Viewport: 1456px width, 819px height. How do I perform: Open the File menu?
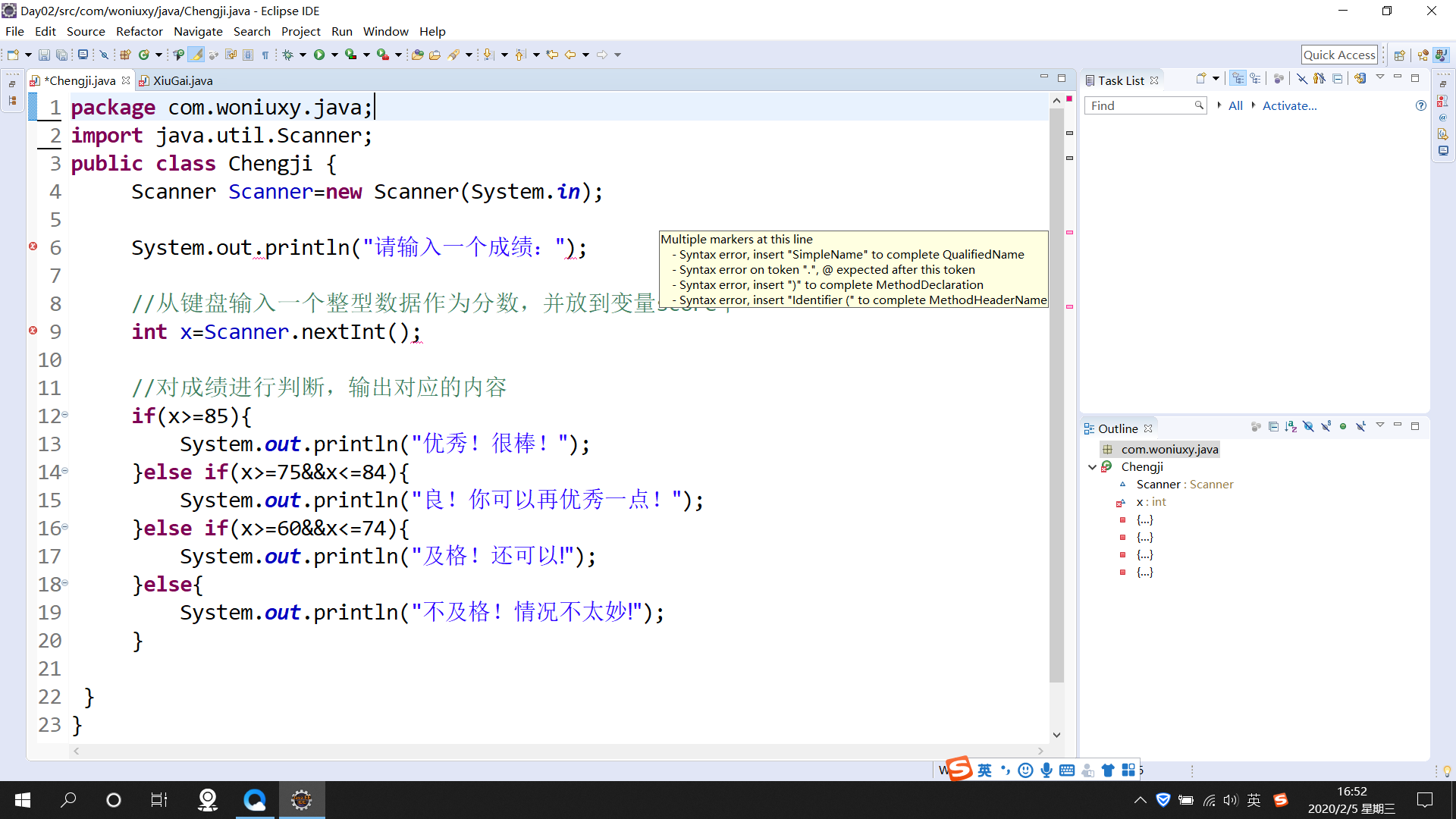click(x=14, y=31)
